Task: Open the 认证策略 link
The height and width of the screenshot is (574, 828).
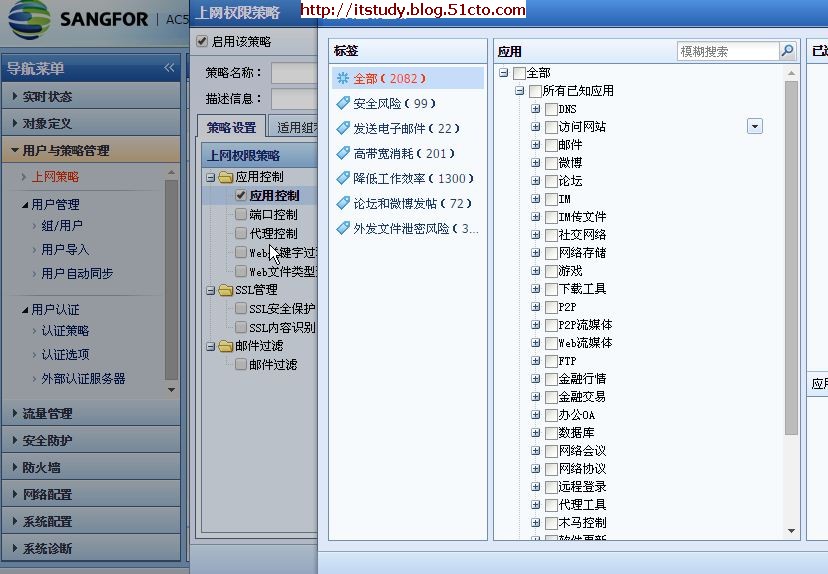Action: pyautogui.click(x=65, y=331)
